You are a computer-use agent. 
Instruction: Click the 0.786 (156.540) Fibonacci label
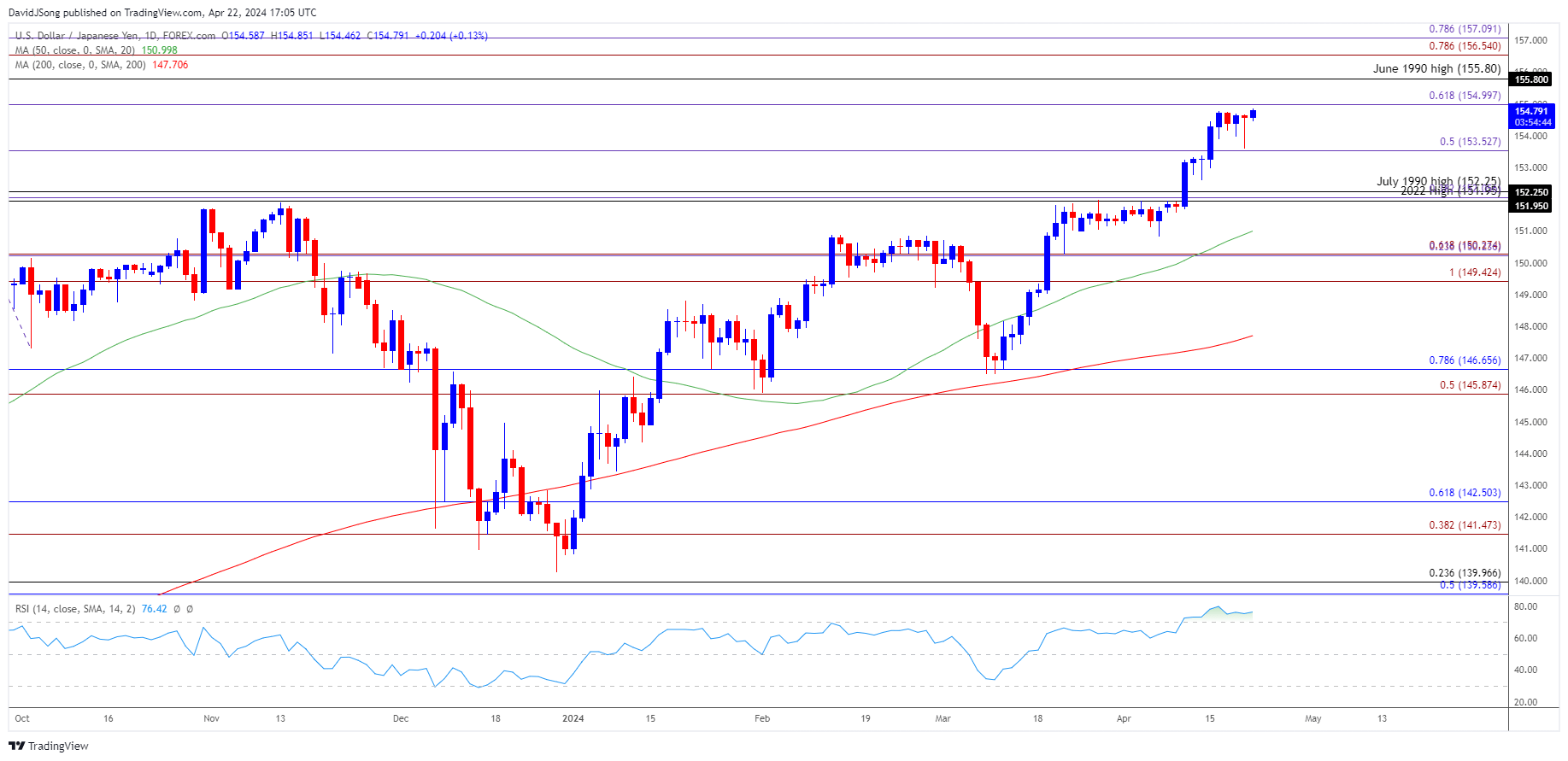[1465, 46]
